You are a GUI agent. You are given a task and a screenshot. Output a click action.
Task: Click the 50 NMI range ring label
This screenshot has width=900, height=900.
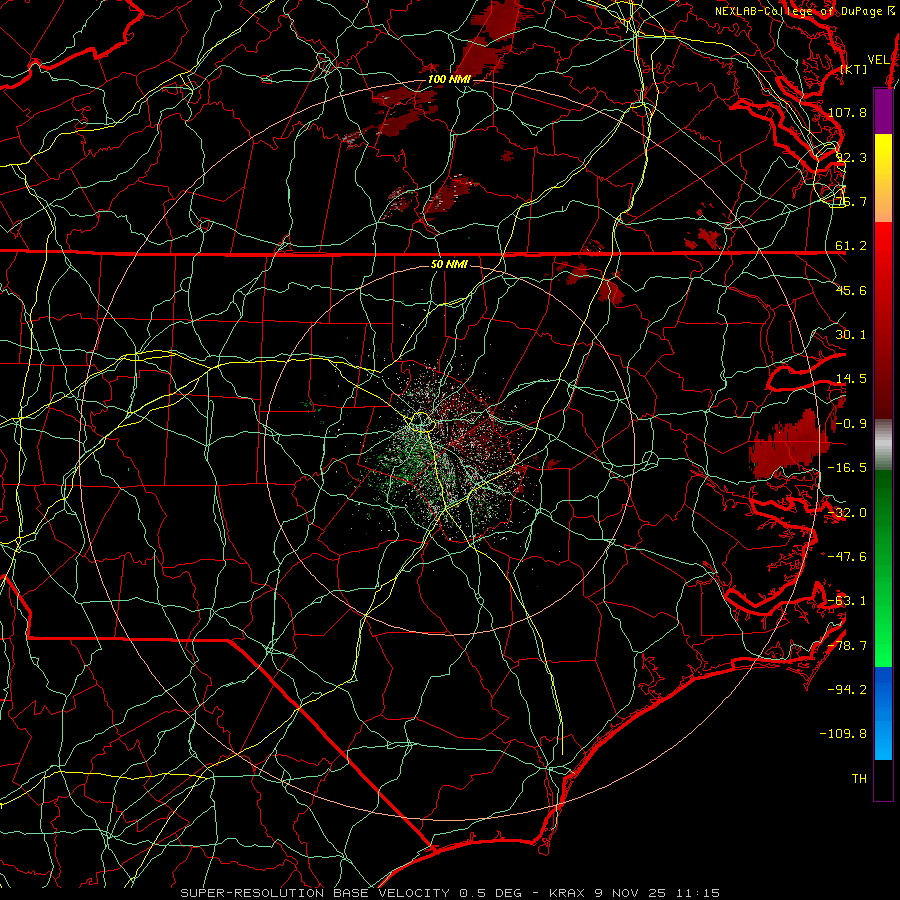point(449,265)
